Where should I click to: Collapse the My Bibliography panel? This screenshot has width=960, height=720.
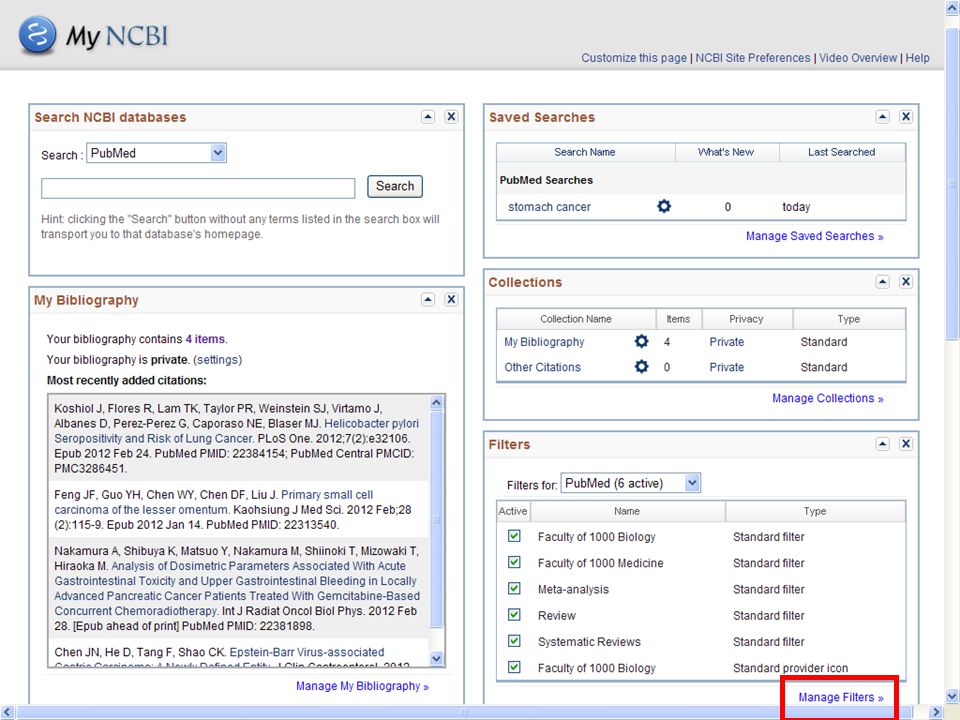[428, 299]
